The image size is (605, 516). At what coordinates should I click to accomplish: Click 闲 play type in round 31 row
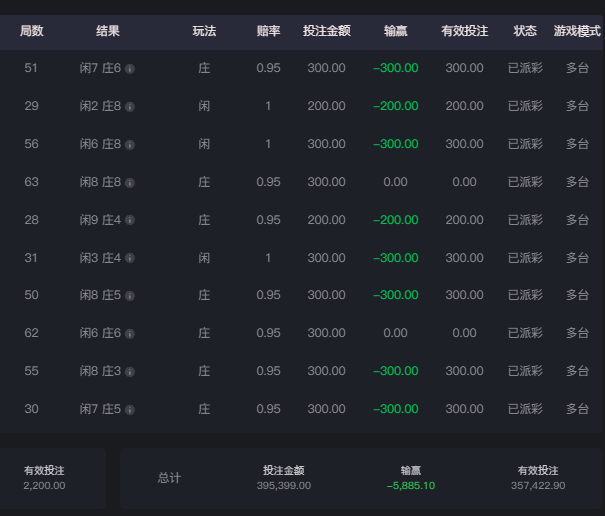pyautogui.click(x=204, y=258)
